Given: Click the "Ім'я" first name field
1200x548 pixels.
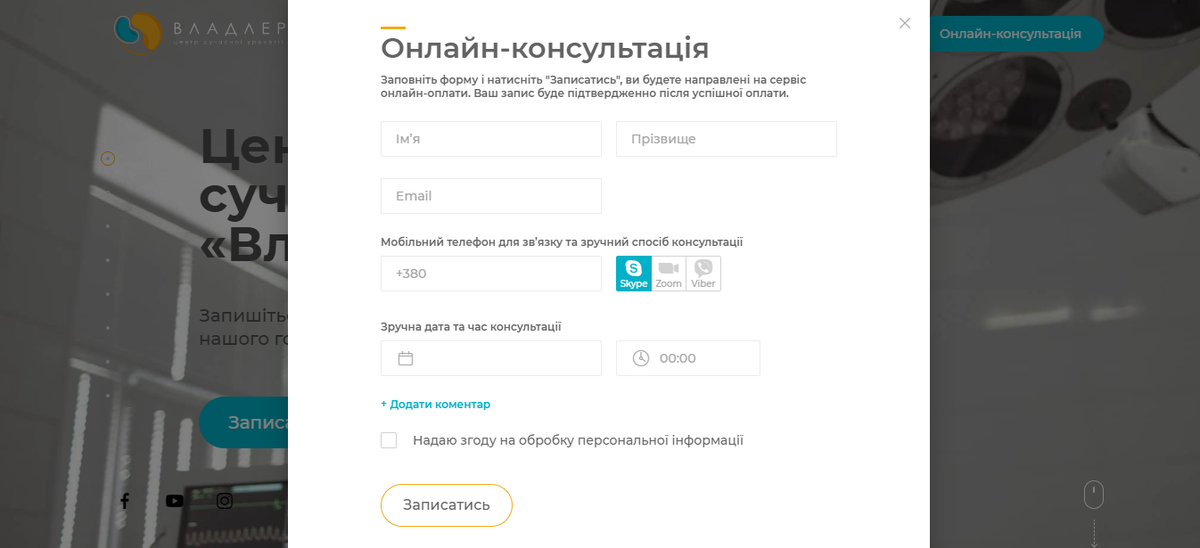Looking at the screenshot, I should (x=491, y=139).
